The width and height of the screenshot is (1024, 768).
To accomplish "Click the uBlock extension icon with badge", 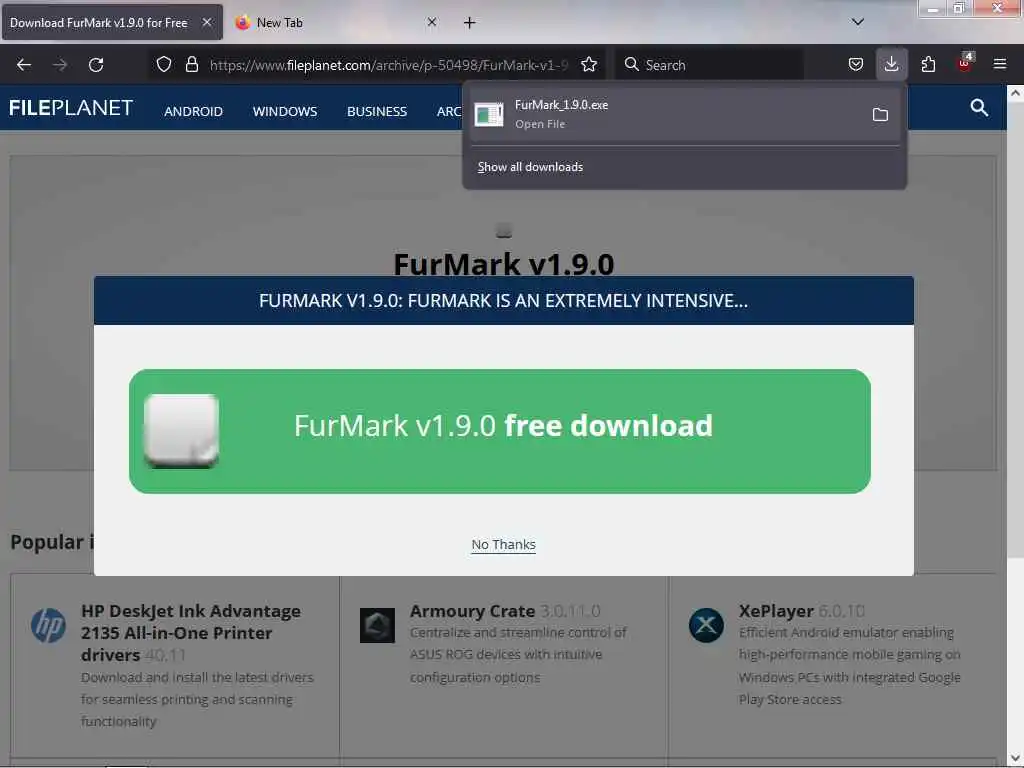I will click(x=964, y=63).
